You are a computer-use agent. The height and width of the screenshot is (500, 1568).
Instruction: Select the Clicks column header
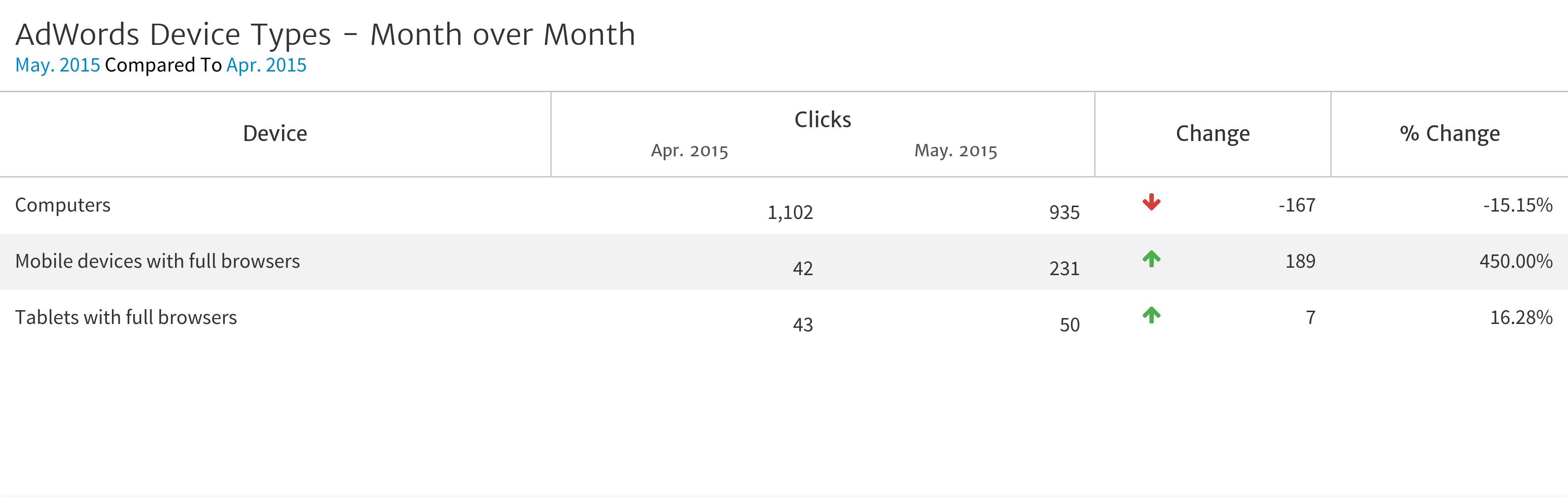pos(822,119)
